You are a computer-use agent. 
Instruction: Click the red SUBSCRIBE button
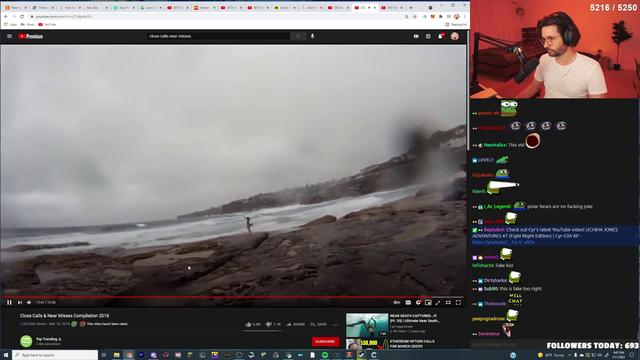[325, 341]
